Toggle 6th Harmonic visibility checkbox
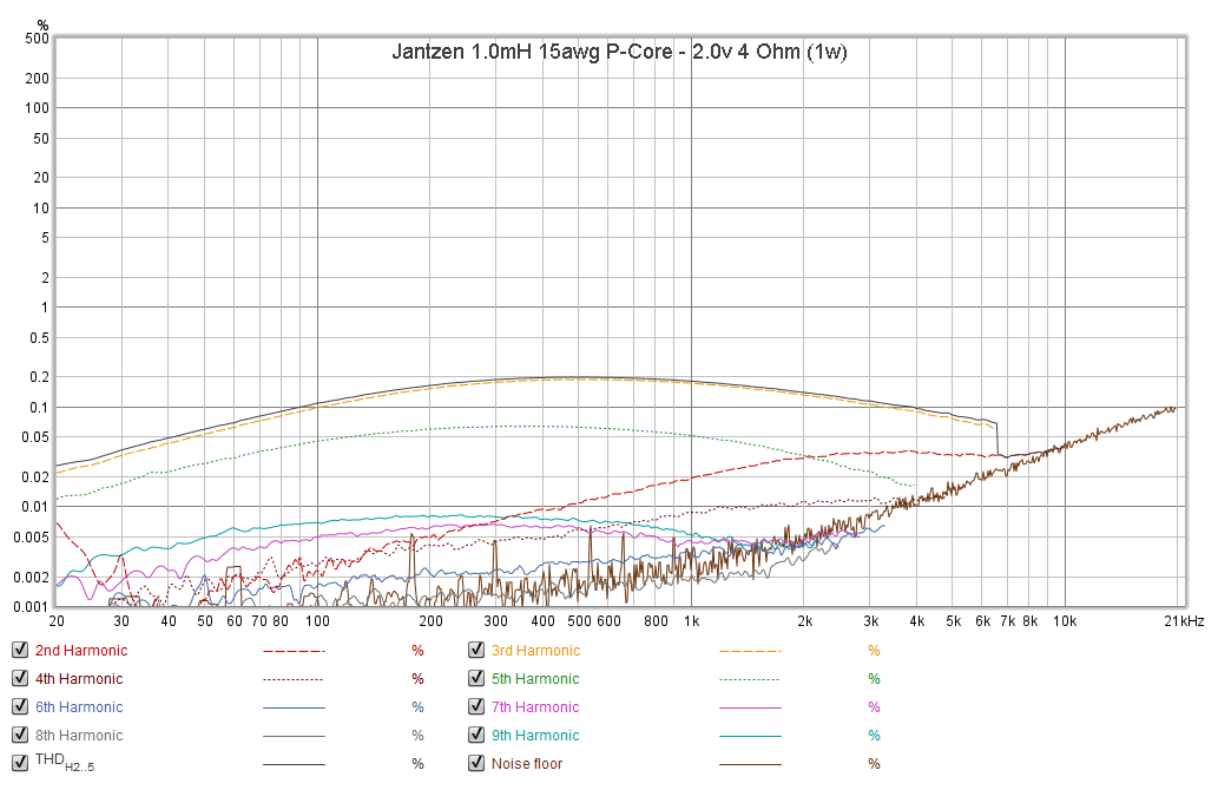 coord(19,707)
